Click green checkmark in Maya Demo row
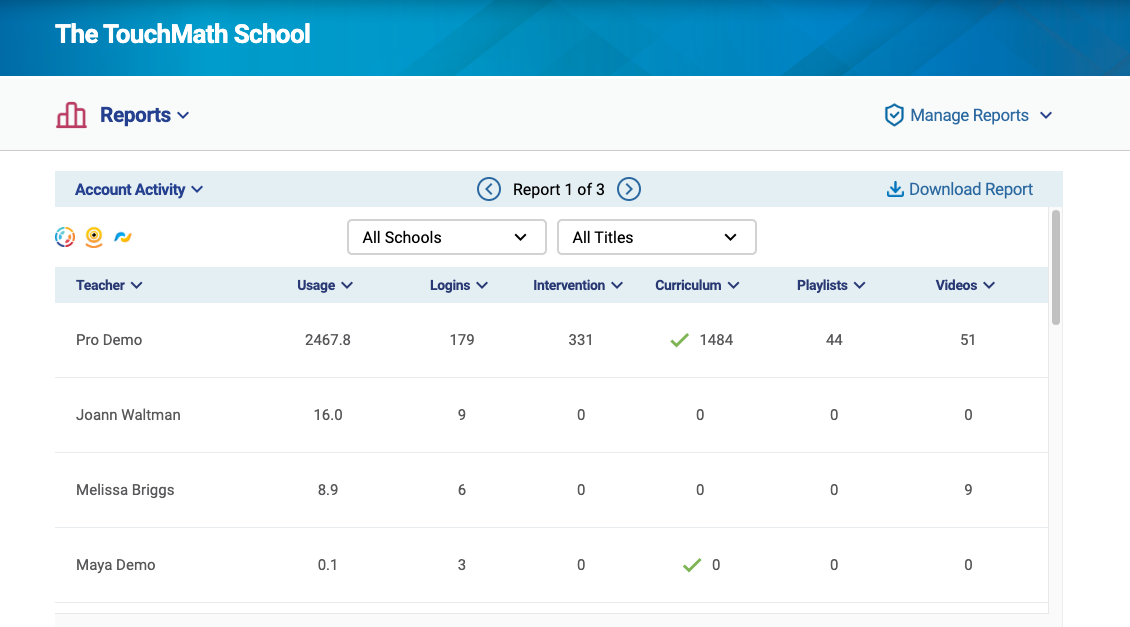Image resolution: width=1130 pixels, height=627 pixels. 692,565
